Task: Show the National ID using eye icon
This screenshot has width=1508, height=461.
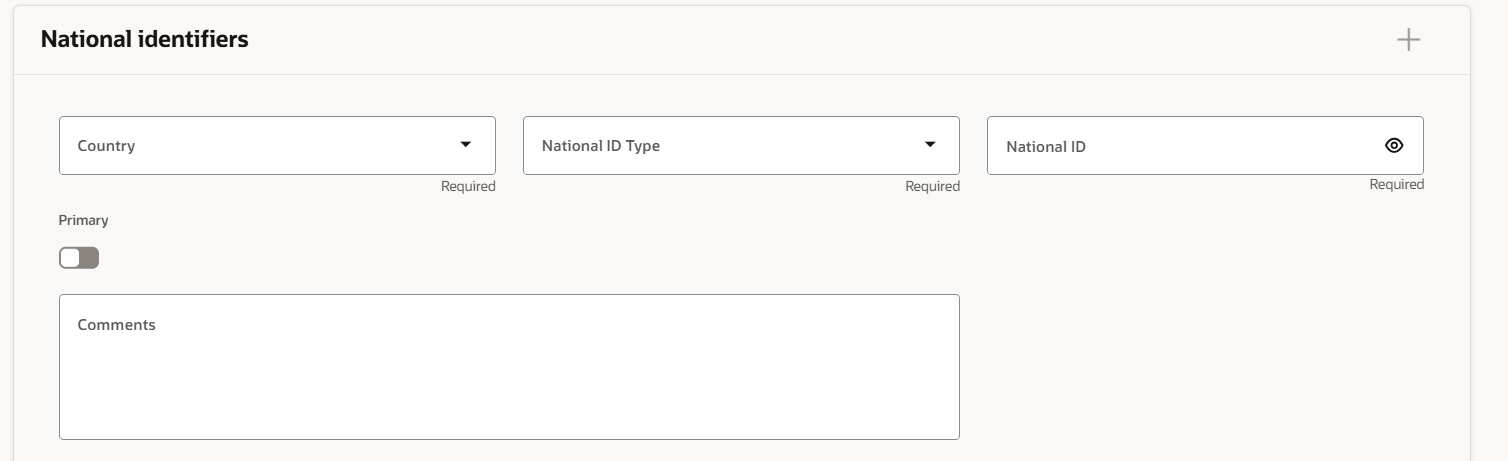Action: (x=1394, y=146)
